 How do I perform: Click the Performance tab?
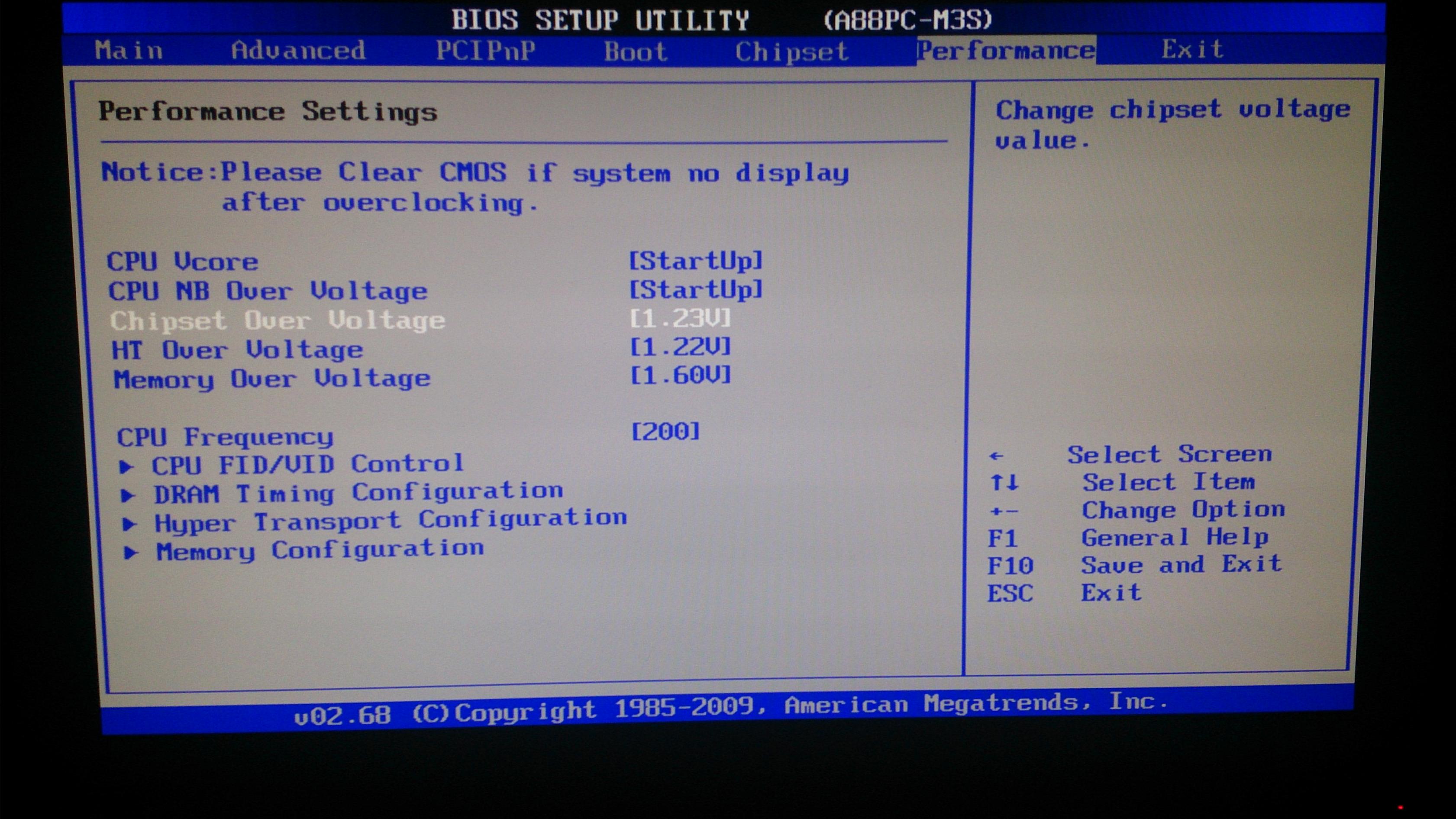click(x=1006, y=51)
